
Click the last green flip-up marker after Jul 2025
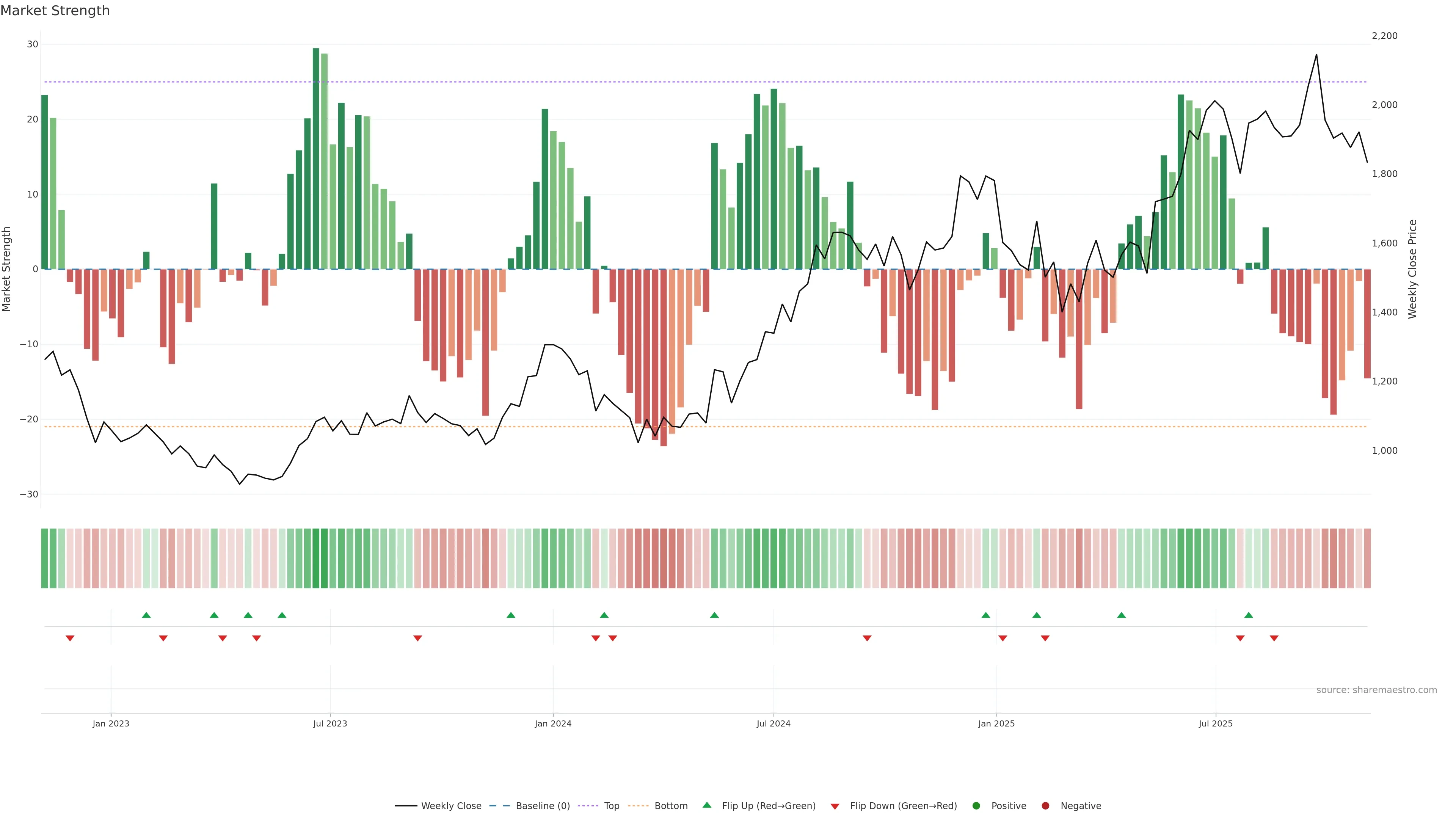click(x=1249, y=615)
